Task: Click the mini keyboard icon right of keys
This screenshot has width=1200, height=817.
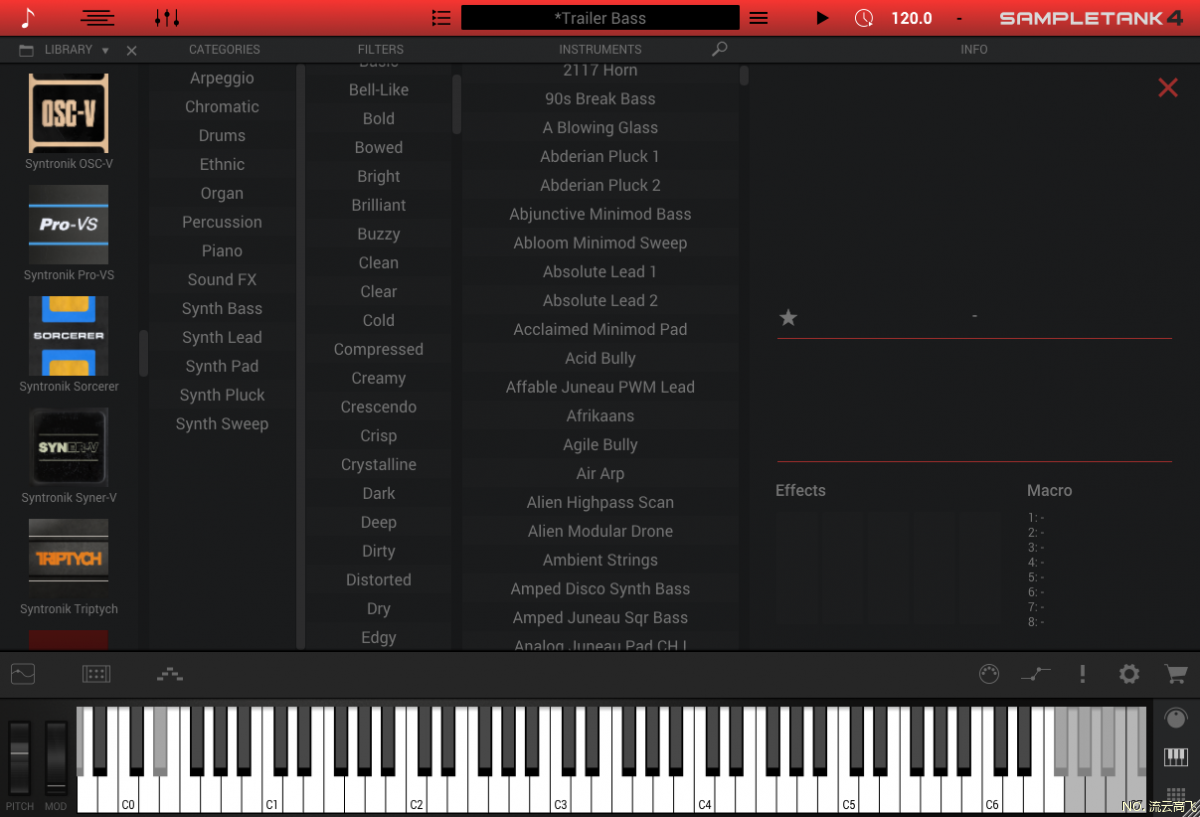Action: (1176, 757)
